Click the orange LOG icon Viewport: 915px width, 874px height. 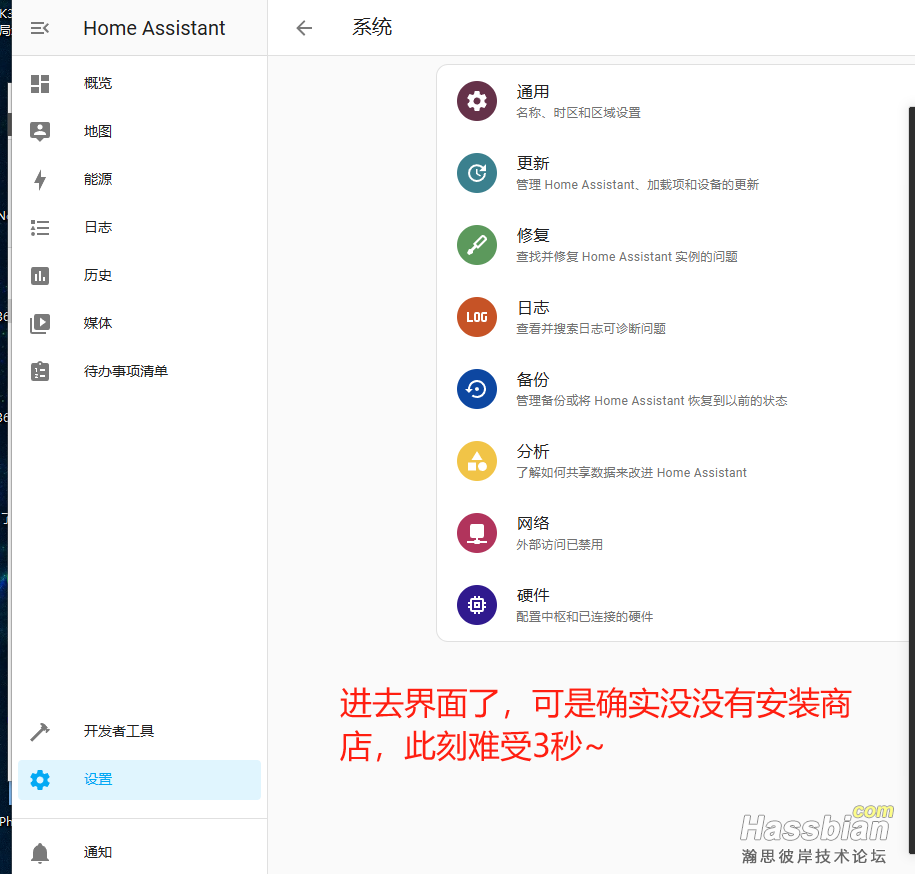coord(477,317)
